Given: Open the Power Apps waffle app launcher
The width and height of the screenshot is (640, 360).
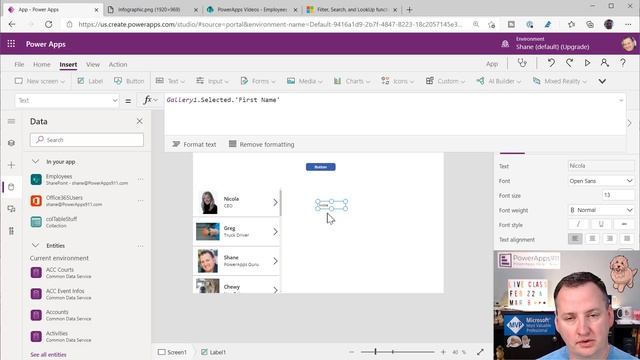Looking at the screenshot, I should [x=11, y=44].
